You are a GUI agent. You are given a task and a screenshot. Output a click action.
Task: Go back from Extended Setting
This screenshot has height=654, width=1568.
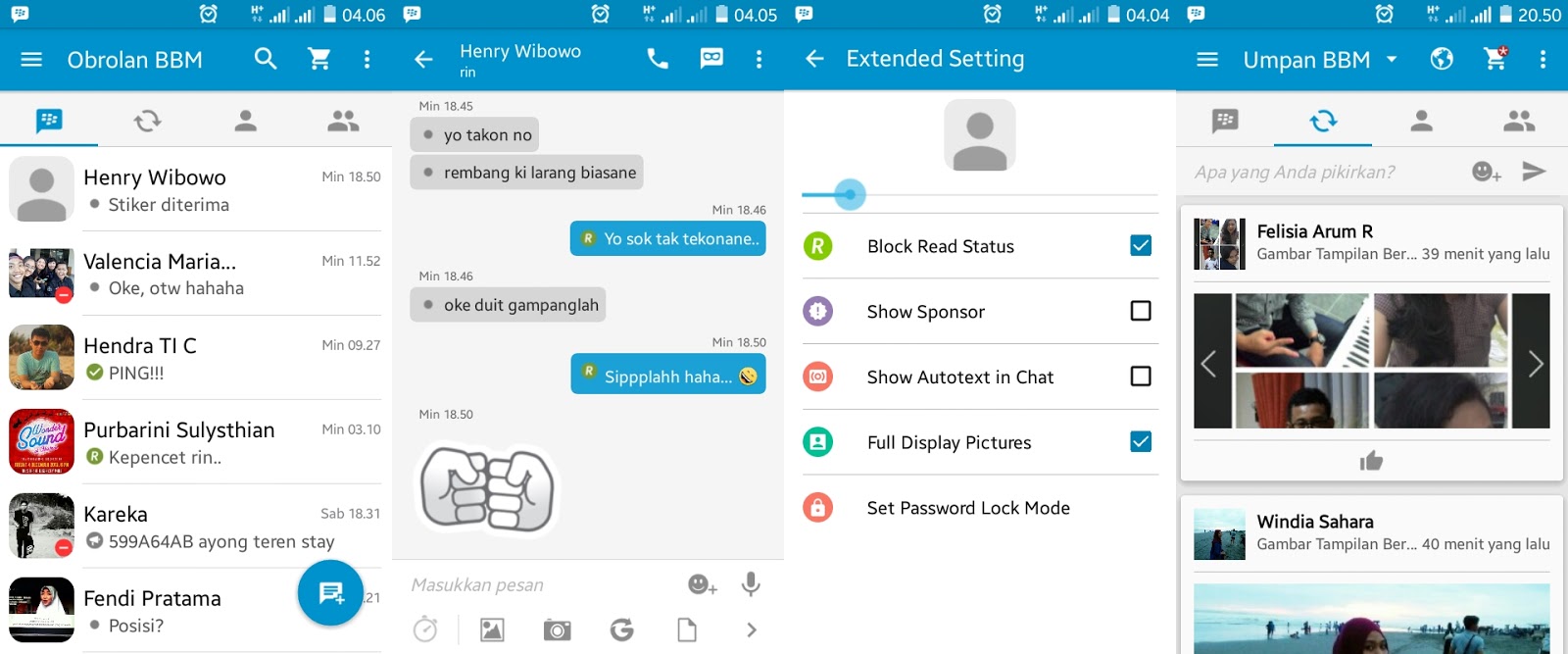(814, 59)
